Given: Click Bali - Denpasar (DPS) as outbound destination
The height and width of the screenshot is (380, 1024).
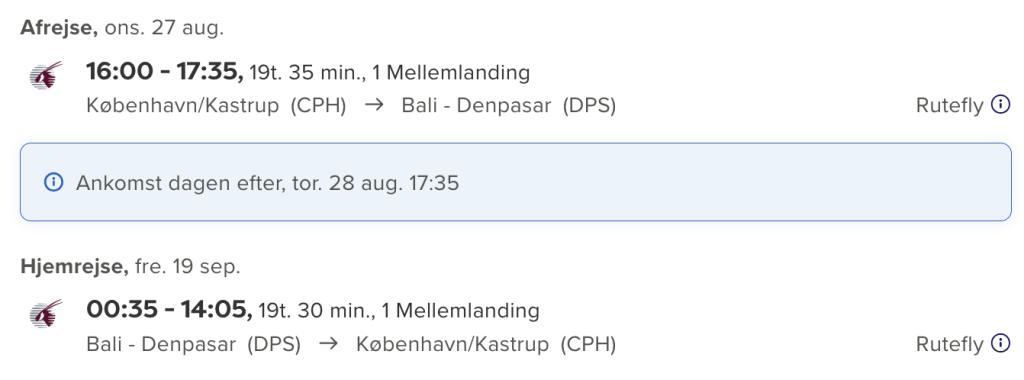Looking at the screenshot, I should (x=509, y=106).
